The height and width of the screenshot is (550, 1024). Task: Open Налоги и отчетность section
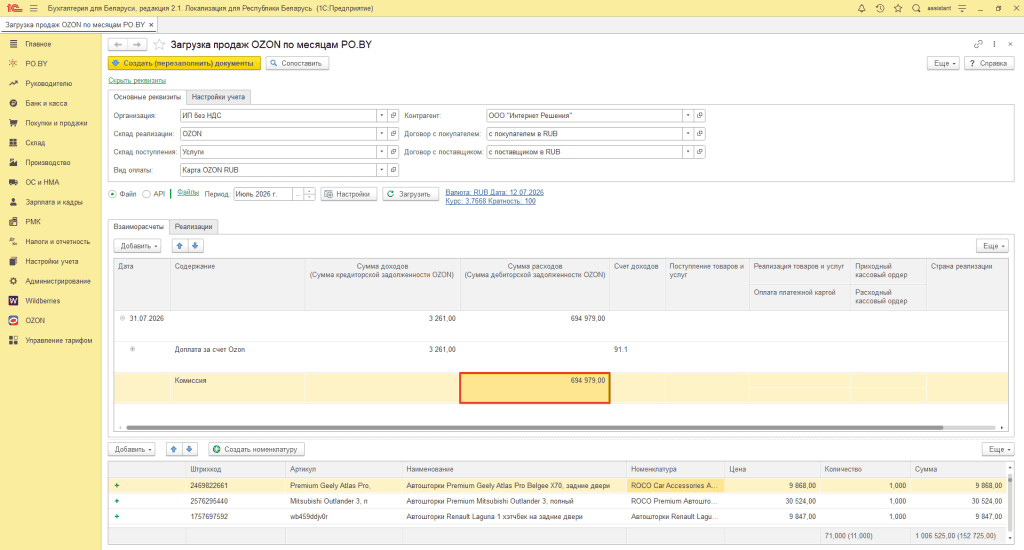(x=57, y=242)
